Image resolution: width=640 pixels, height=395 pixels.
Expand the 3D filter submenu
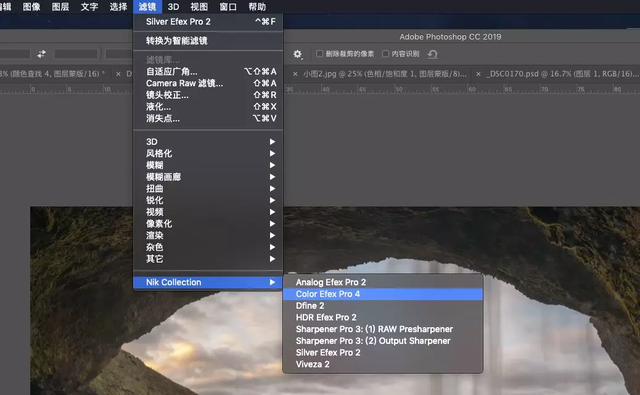pyautogui.click(x=208, y=142)
